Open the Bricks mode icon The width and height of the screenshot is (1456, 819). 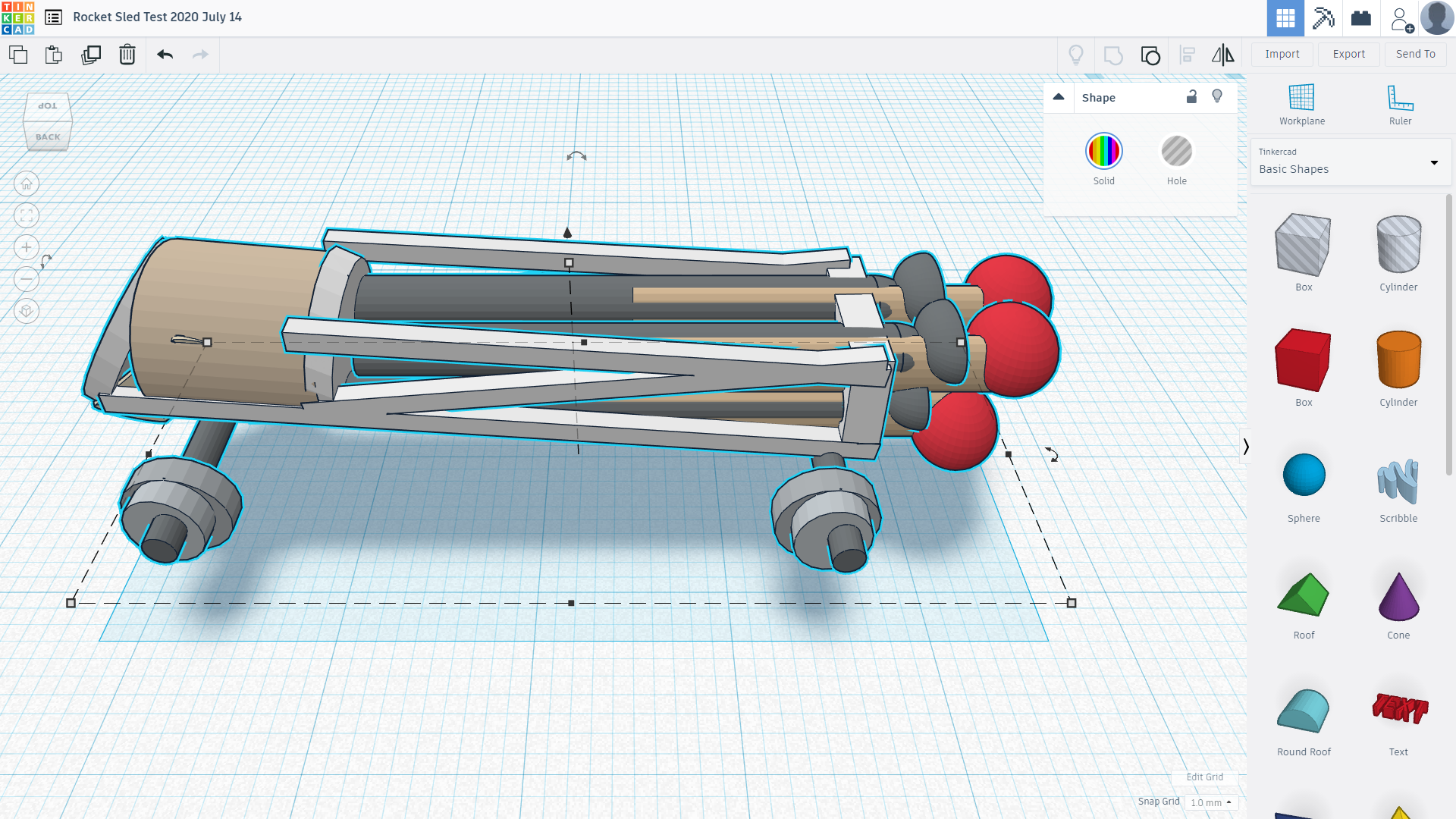coord(1361,18)
